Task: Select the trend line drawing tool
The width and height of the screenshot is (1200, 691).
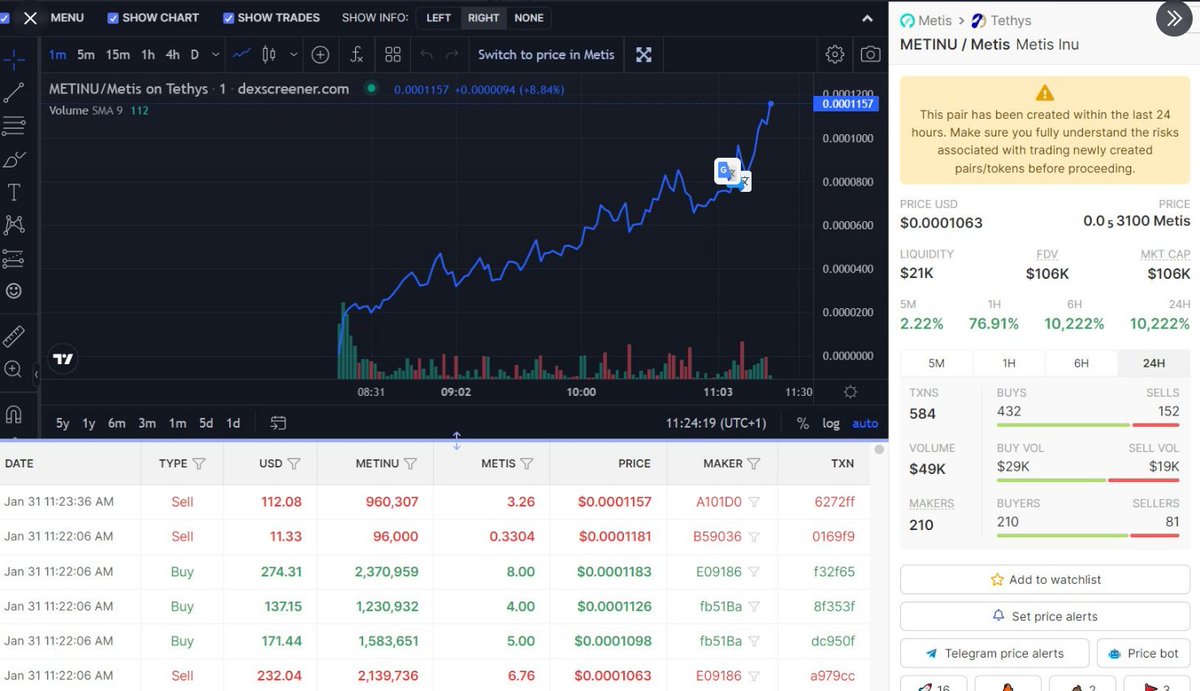Action: pos(13,92)
